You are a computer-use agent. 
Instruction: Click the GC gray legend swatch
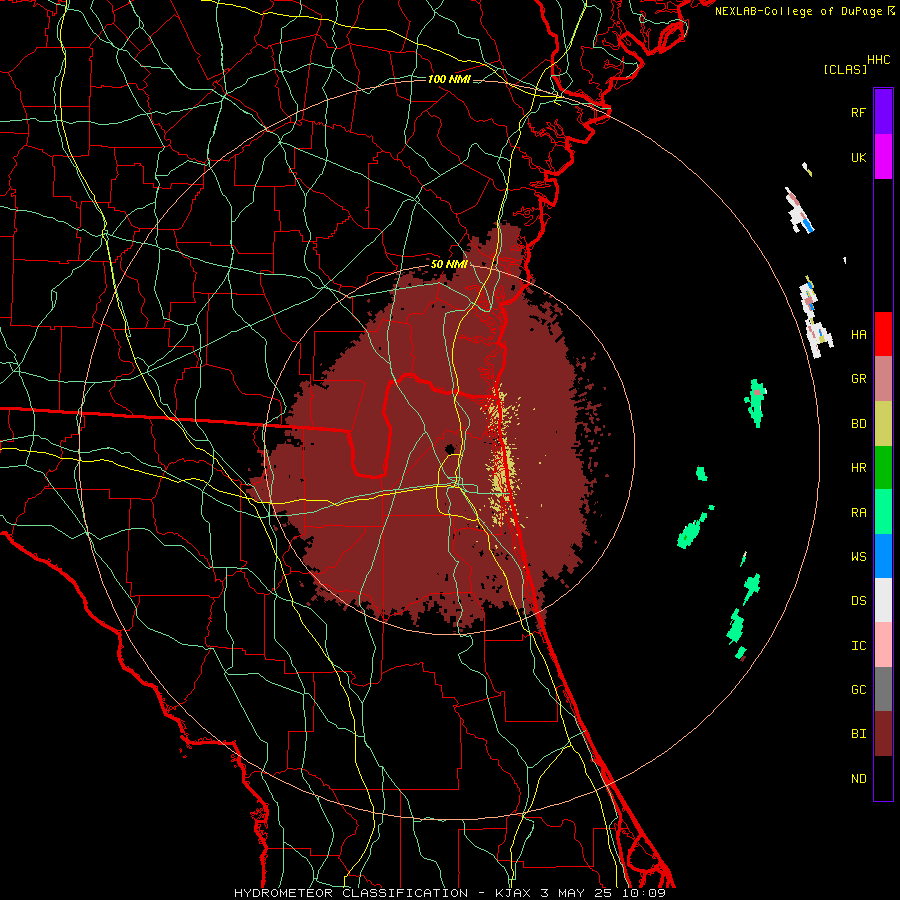click(x=883, y=689)
